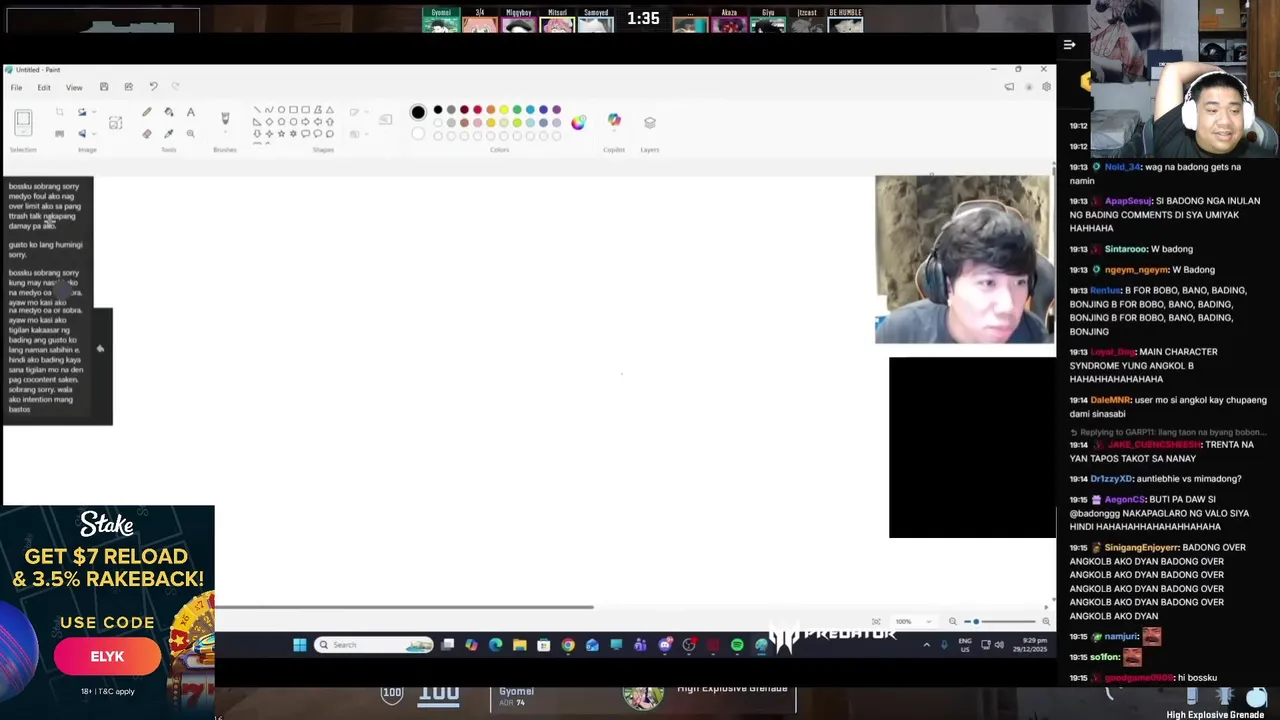
Task: Click the Redo arrow icon
Action: tap(175, 87)
